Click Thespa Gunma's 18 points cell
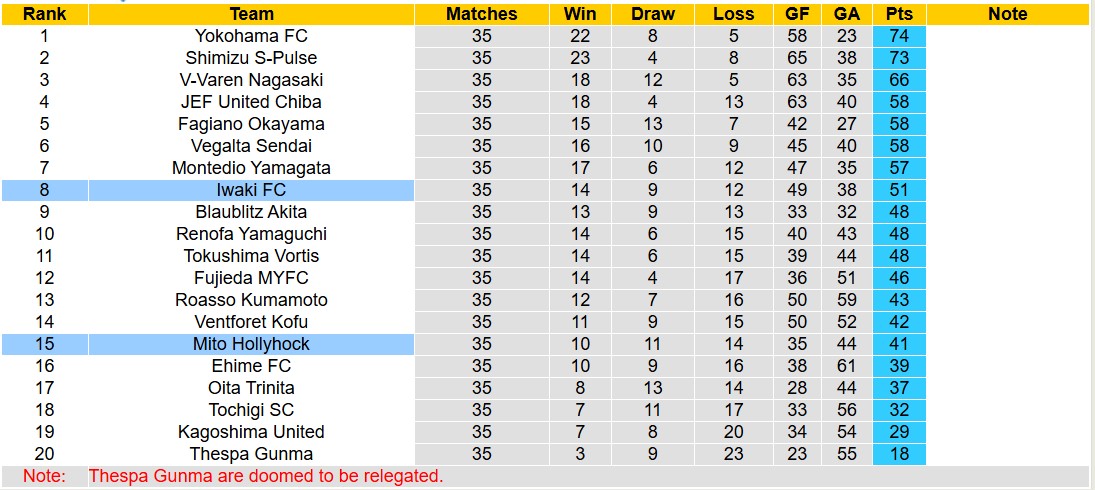 (899, 454)
